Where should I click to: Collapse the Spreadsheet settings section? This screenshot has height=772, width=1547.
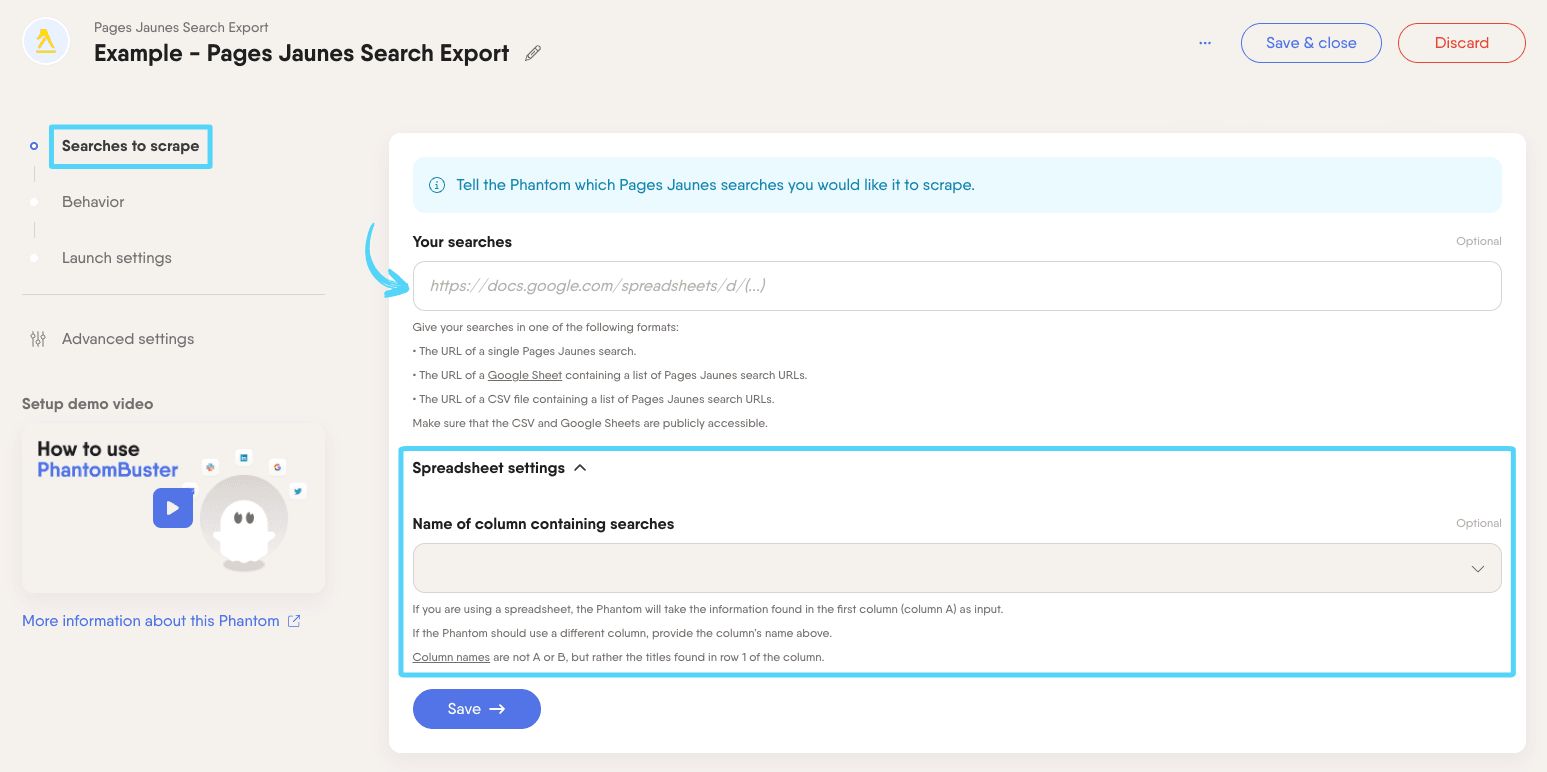(499, 468)
